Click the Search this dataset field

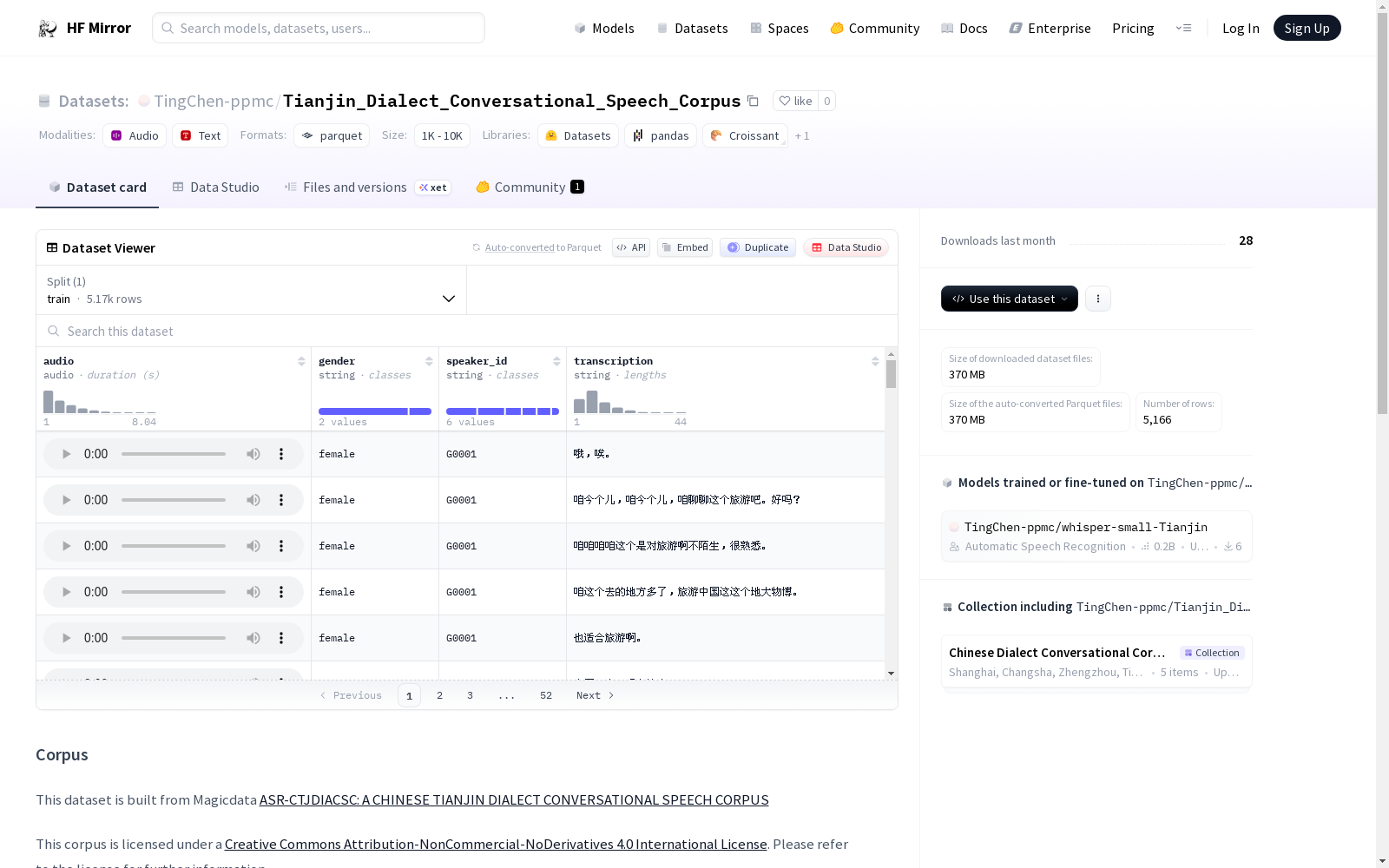pos(467,332)
